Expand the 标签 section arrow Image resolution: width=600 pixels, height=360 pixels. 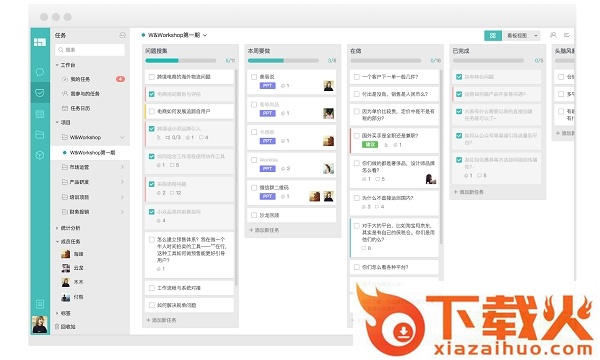click(57, 313)
